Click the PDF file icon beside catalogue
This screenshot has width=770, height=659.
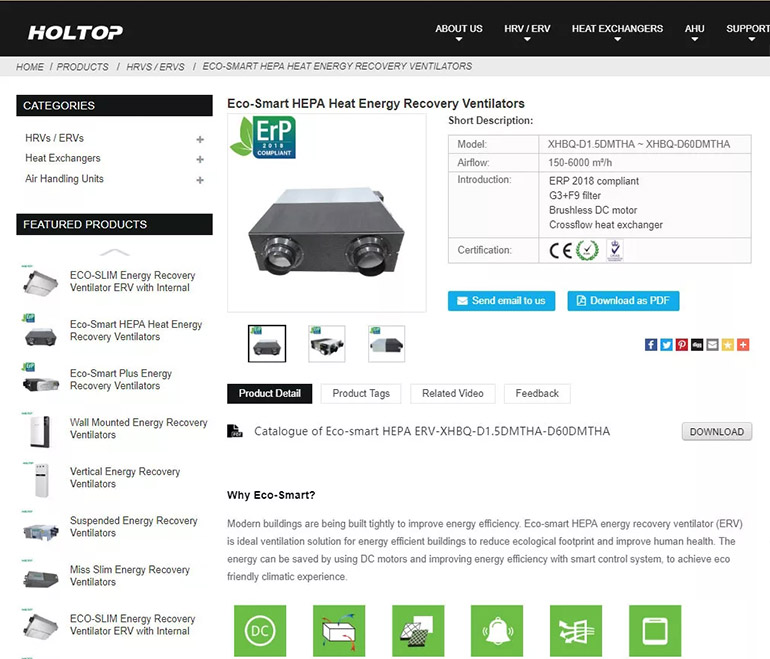coord(235,431)
